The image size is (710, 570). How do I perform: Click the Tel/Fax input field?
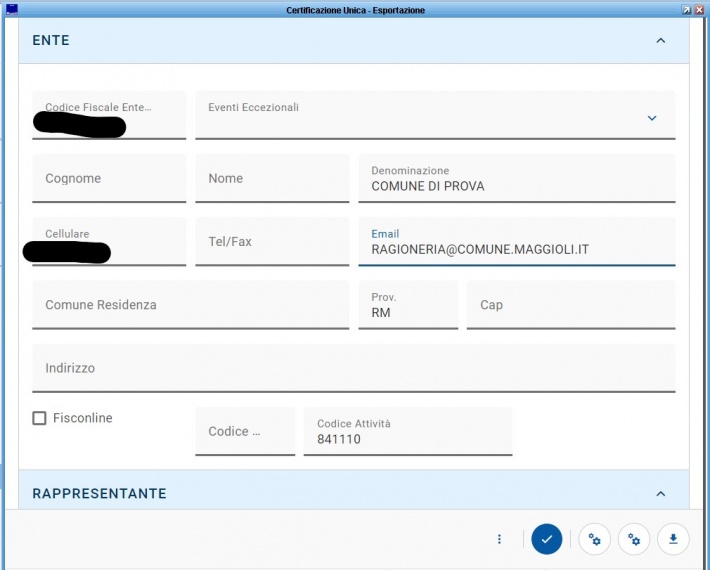pyautogui.click(x=272, y=242)
